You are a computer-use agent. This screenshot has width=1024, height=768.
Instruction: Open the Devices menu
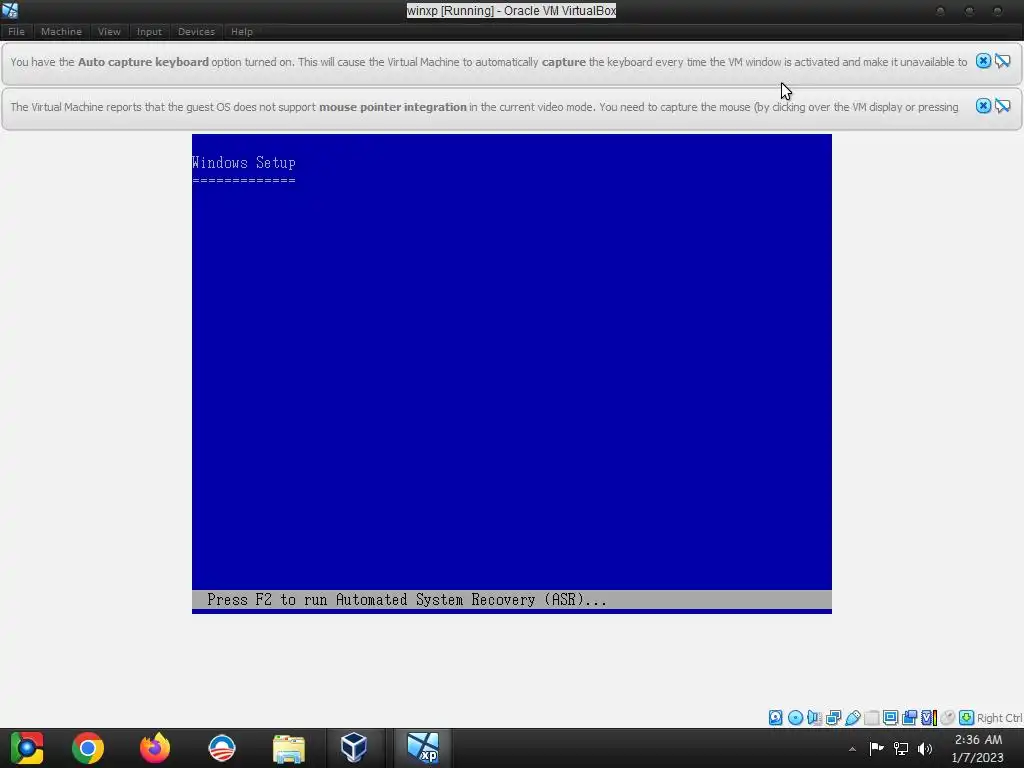click(x=196, y=31)
